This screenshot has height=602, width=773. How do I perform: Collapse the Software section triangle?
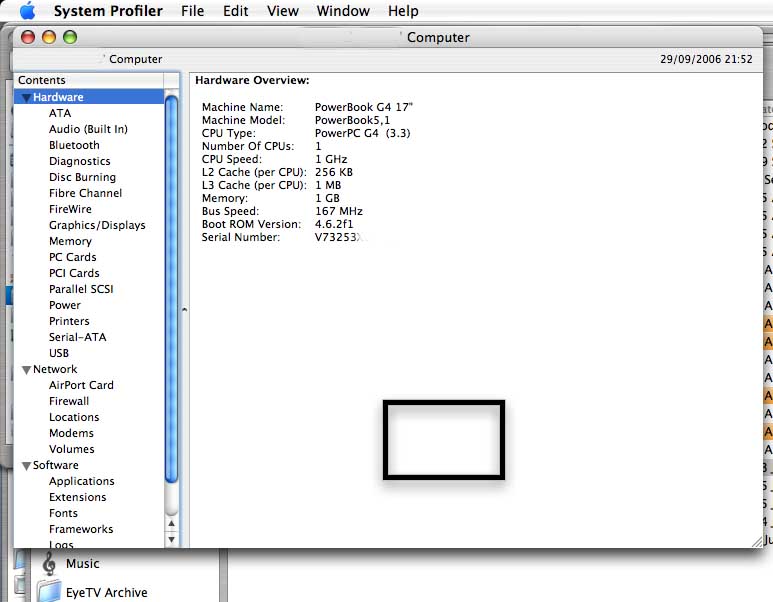tap(26, 466)
